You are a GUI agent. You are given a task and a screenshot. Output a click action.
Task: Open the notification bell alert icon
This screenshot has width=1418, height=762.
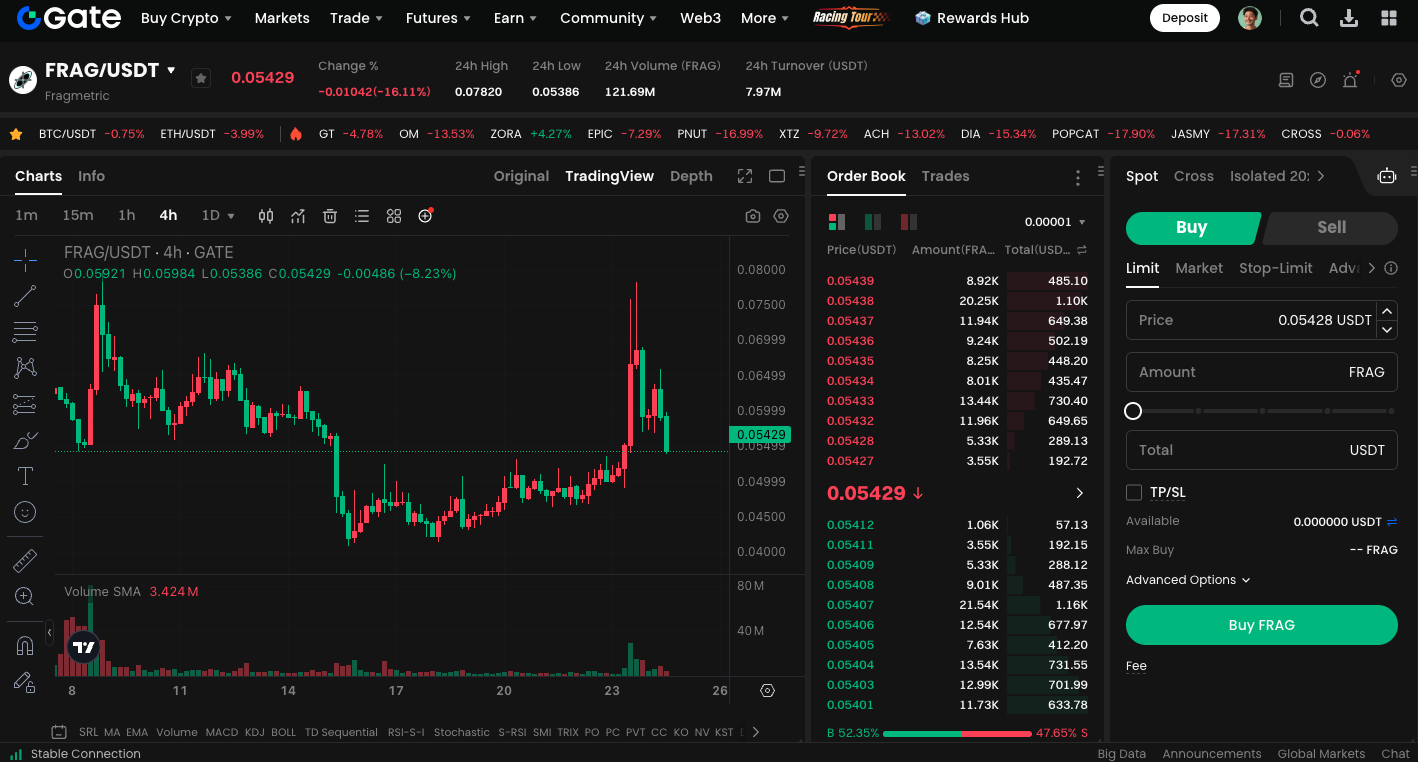pyautogui.click(x=1350, y=80)
